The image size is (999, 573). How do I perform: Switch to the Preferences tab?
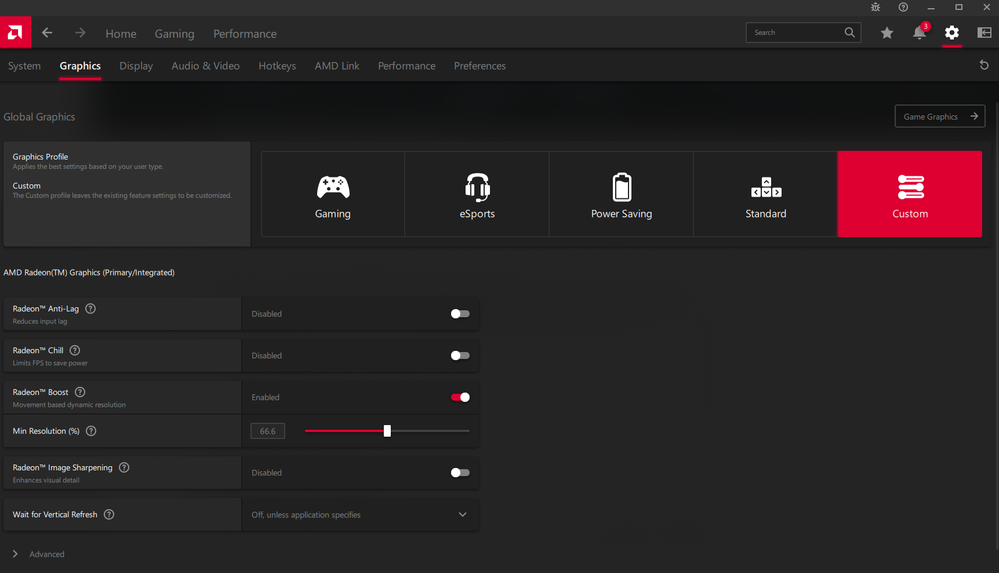click(x=480, y=66)
